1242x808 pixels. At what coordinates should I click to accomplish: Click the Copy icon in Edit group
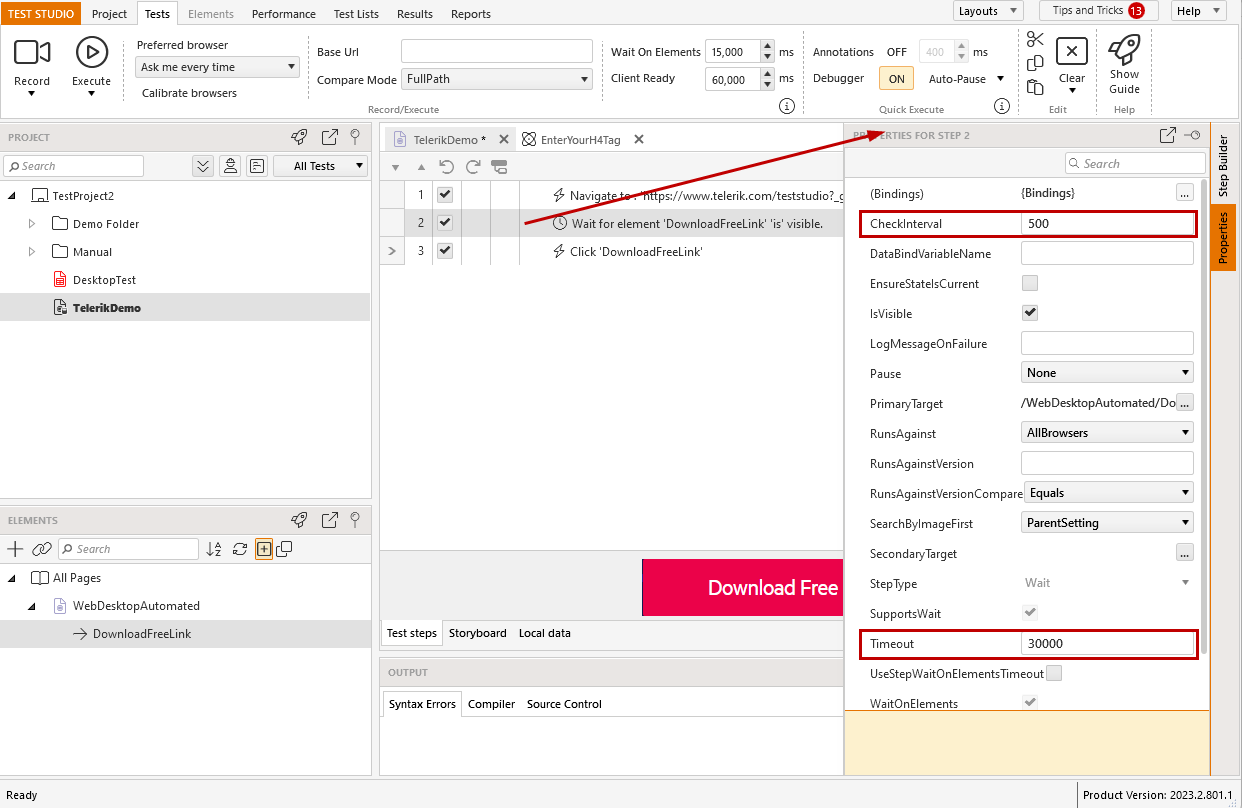click(1035, 63)
